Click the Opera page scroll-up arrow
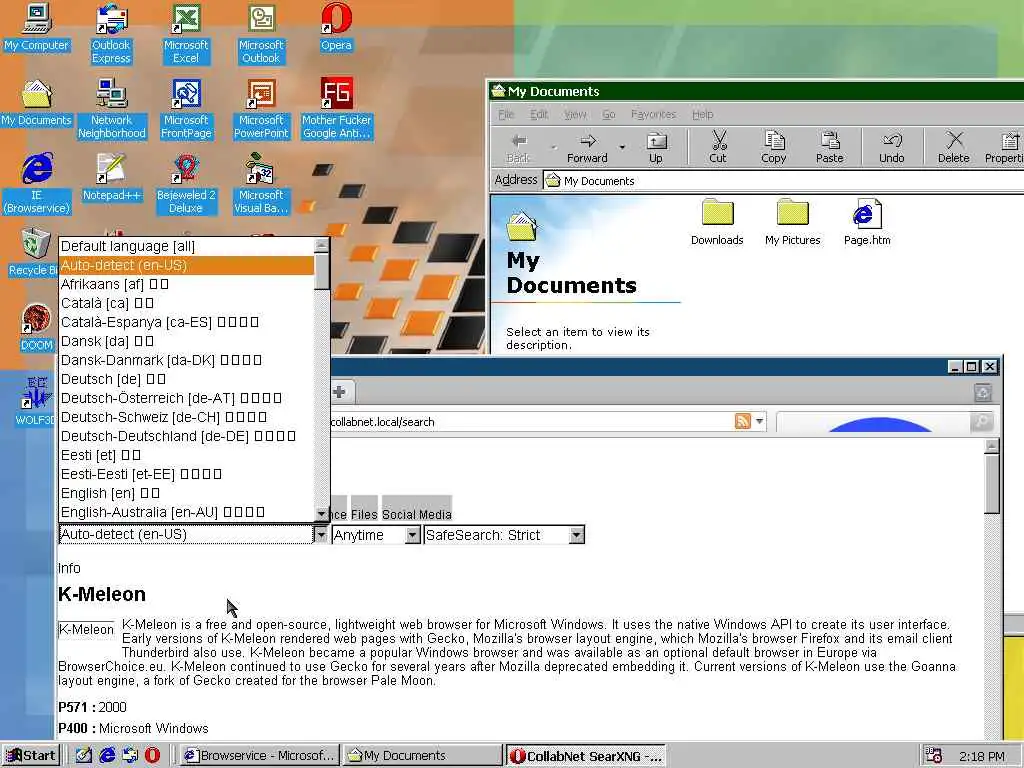Viewport: 1024px width, 768px height. click(x=991, y=446)
